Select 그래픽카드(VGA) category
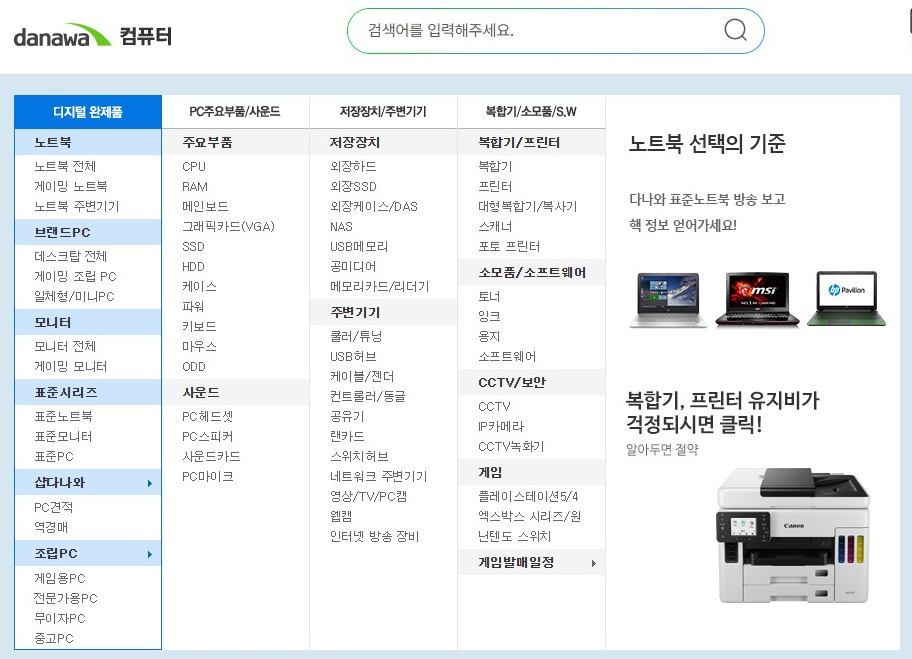Viewport: 912px width, 659px height. (229, 226)
